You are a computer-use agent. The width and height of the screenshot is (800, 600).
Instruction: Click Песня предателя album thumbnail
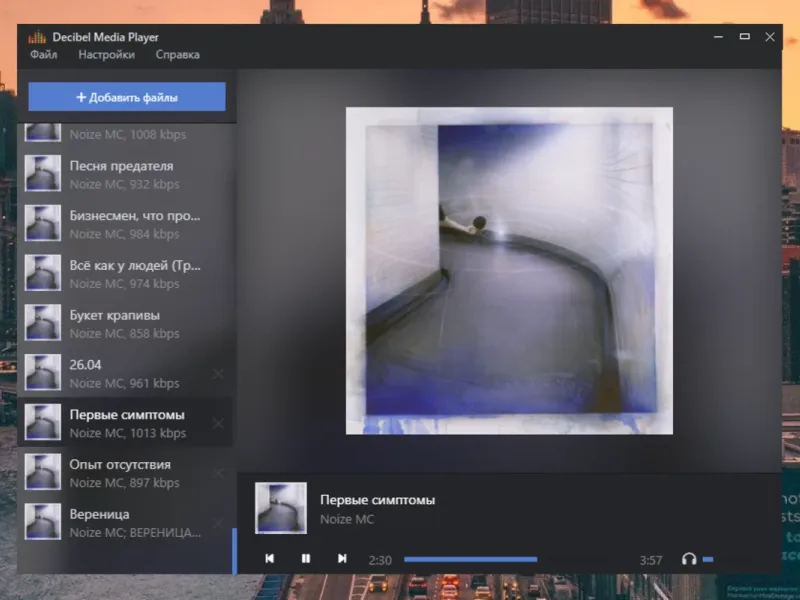click(x=43, y=173)
